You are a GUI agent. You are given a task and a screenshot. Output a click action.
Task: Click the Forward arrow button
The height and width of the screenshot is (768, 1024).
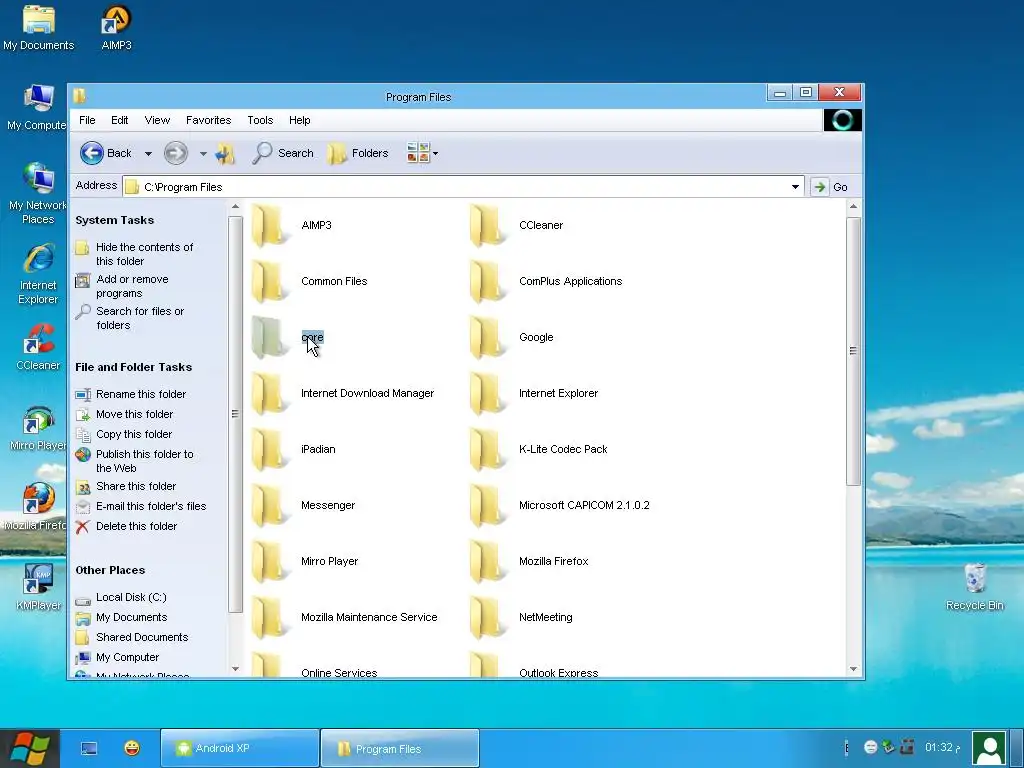coord(176,153)
